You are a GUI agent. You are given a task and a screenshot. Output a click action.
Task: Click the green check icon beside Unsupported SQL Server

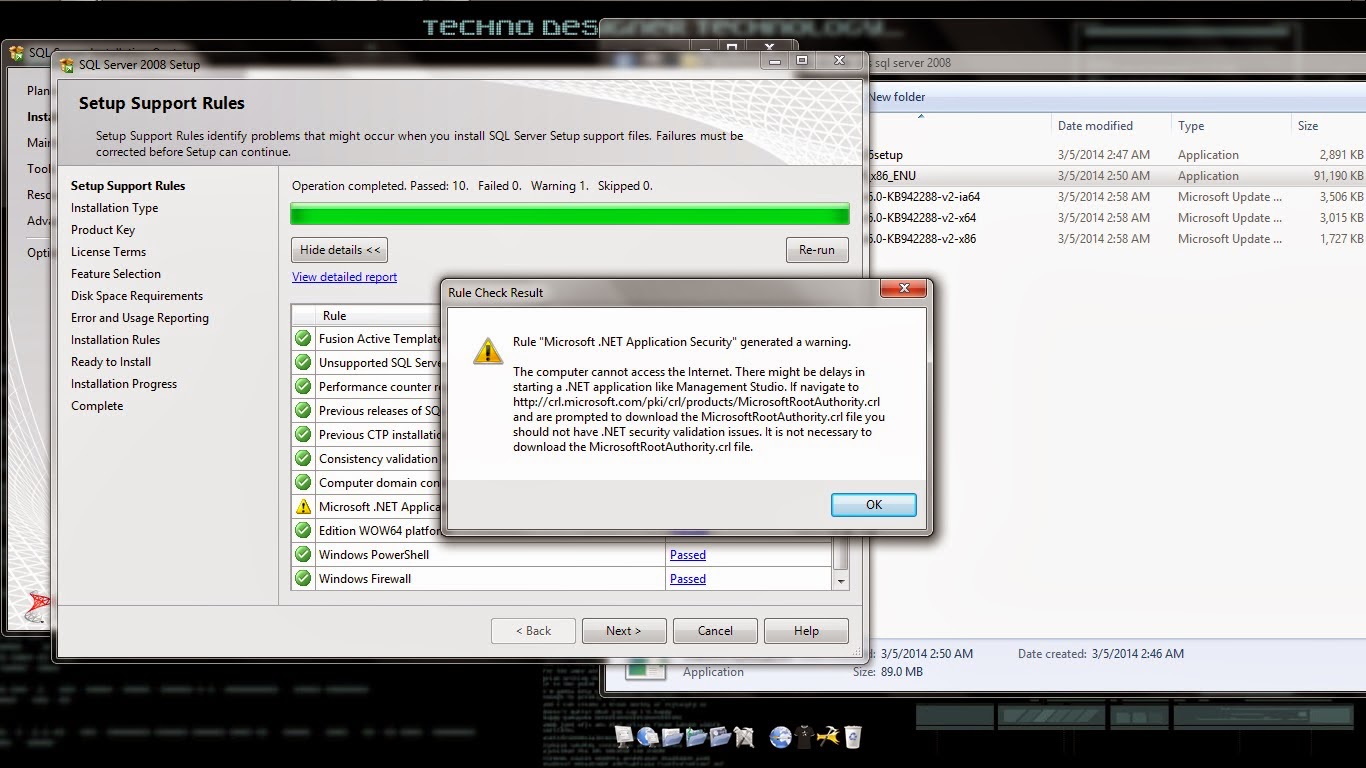[303, 362]
